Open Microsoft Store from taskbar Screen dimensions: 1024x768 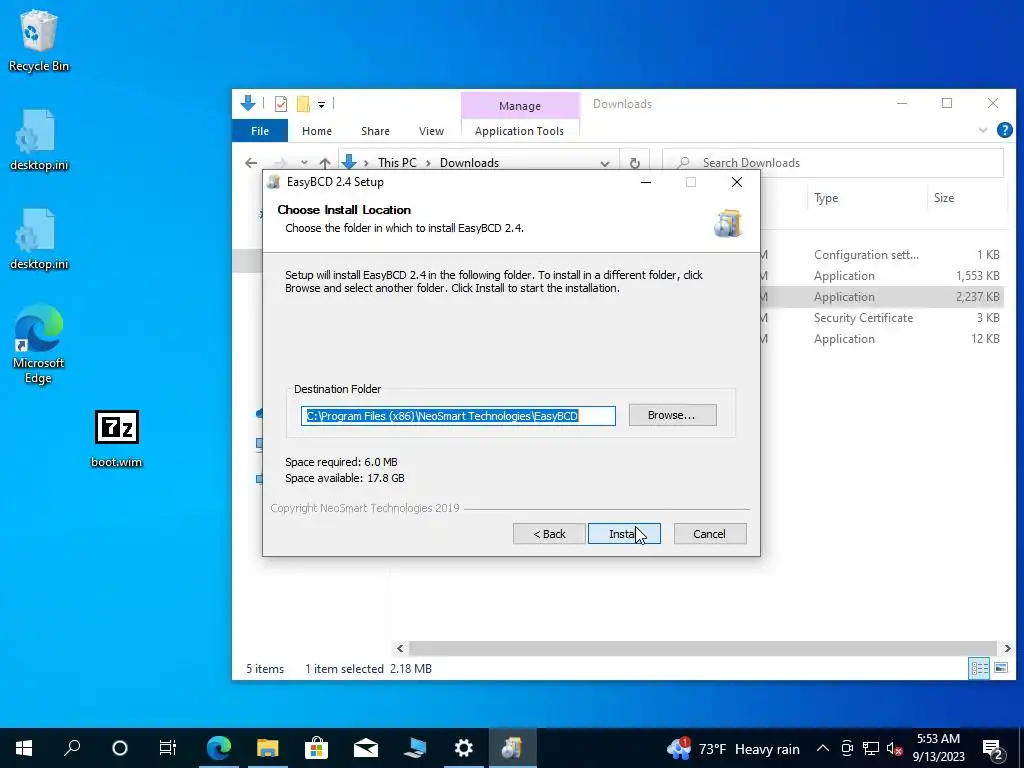coord(316,748)
